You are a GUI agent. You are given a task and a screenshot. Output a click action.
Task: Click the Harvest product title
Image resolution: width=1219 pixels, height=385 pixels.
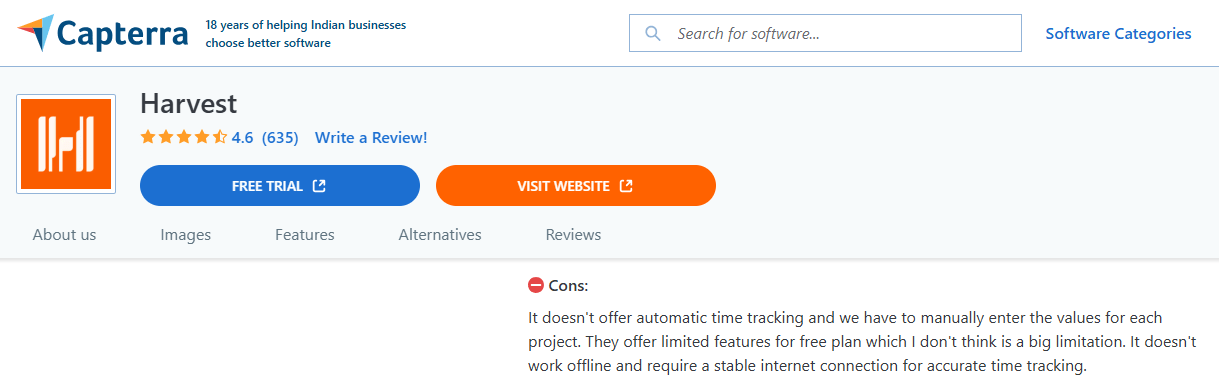188,104
